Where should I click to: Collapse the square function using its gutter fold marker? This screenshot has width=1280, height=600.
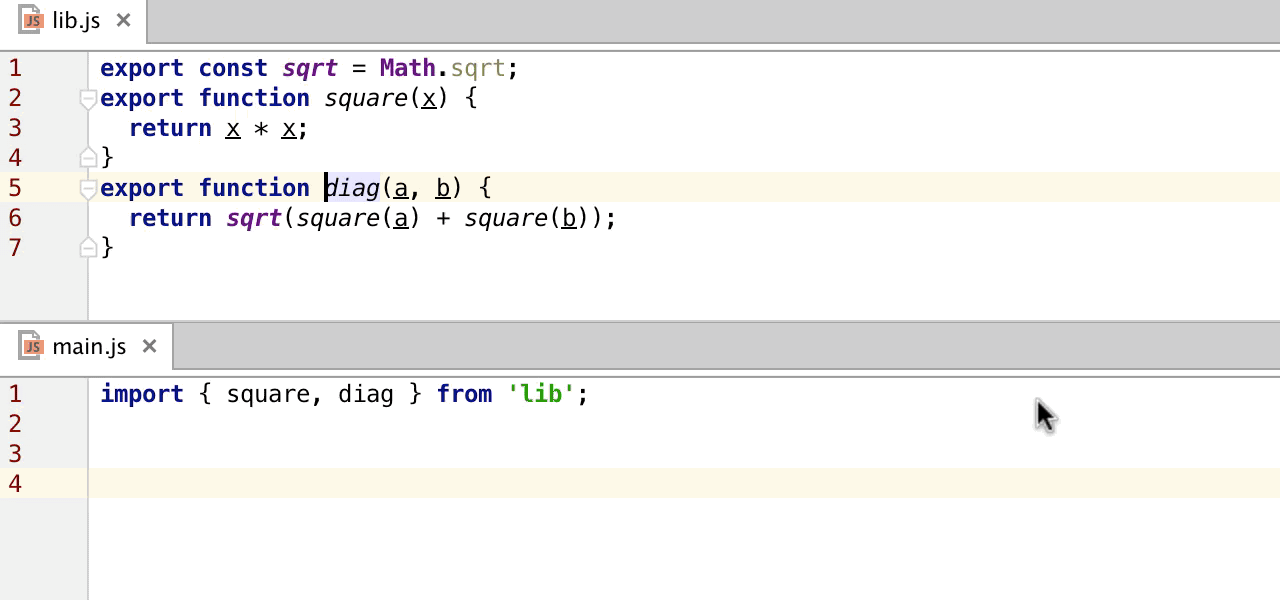pyautogui.click(x=88, y=97)
